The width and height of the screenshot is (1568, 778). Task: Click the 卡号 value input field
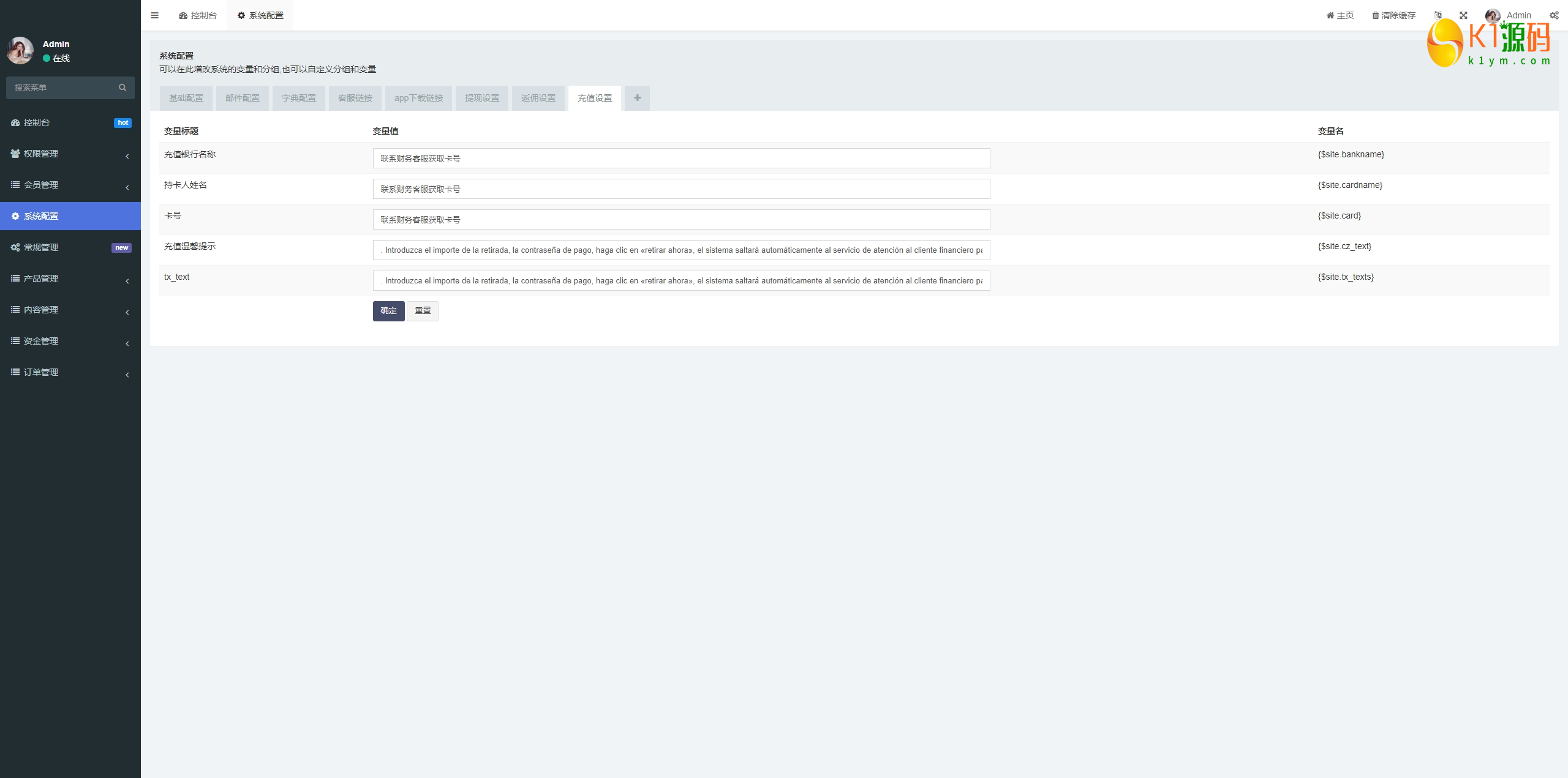pyautogui.click(x=681, y=220)
